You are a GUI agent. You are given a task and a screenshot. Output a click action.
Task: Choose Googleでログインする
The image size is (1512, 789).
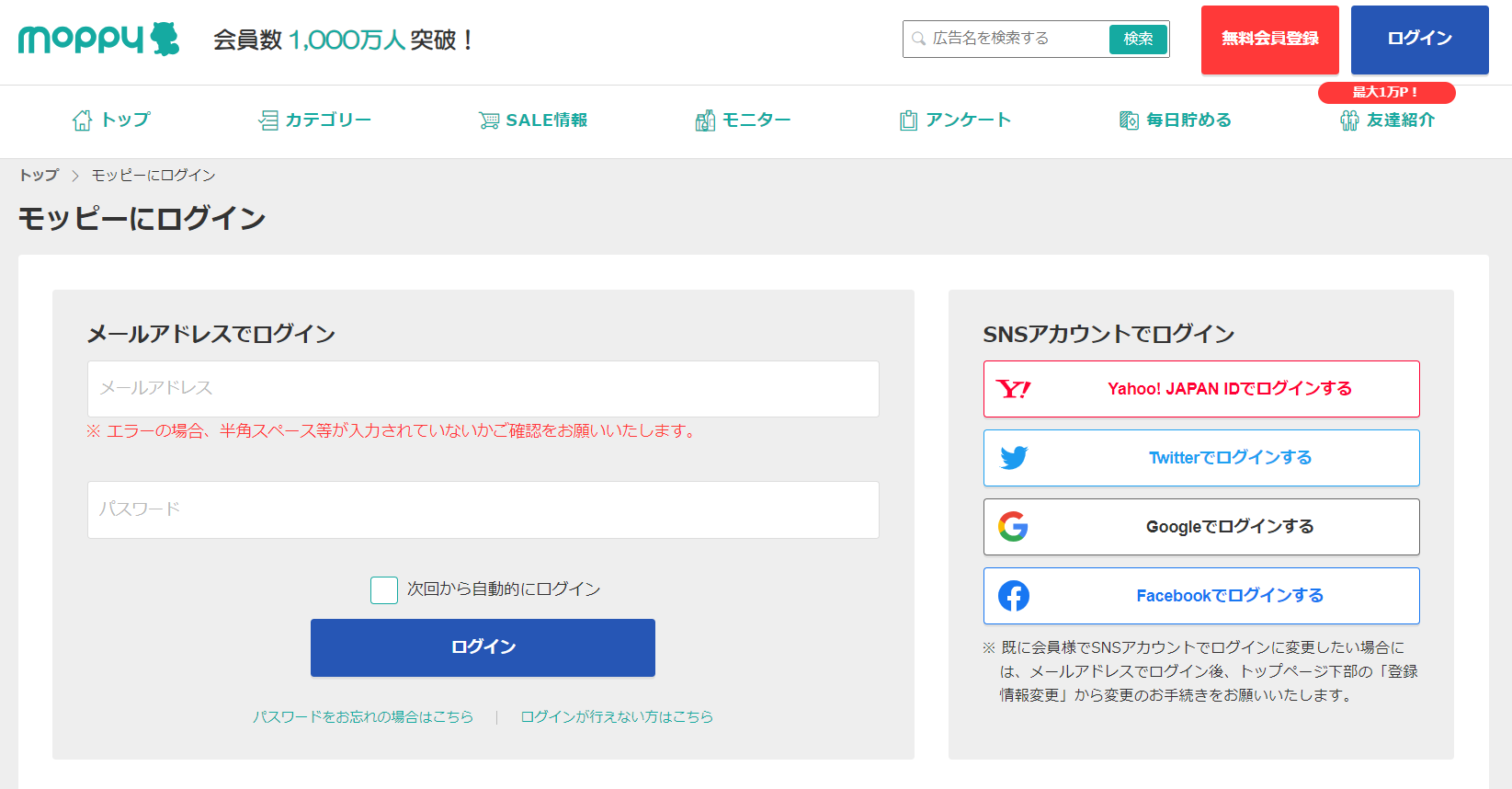pyautogui.click(x=1201, y=527)
